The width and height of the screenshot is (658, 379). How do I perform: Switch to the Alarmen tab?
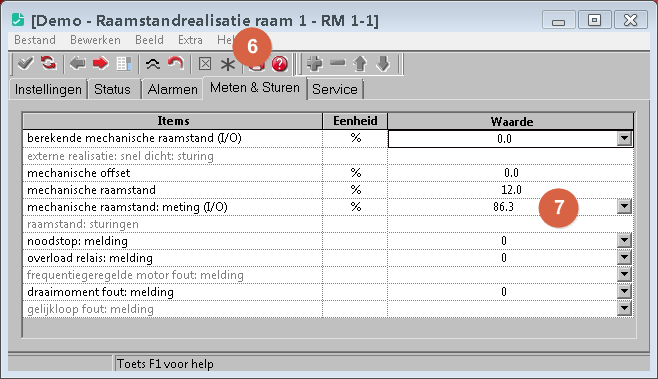coord(172,89)
